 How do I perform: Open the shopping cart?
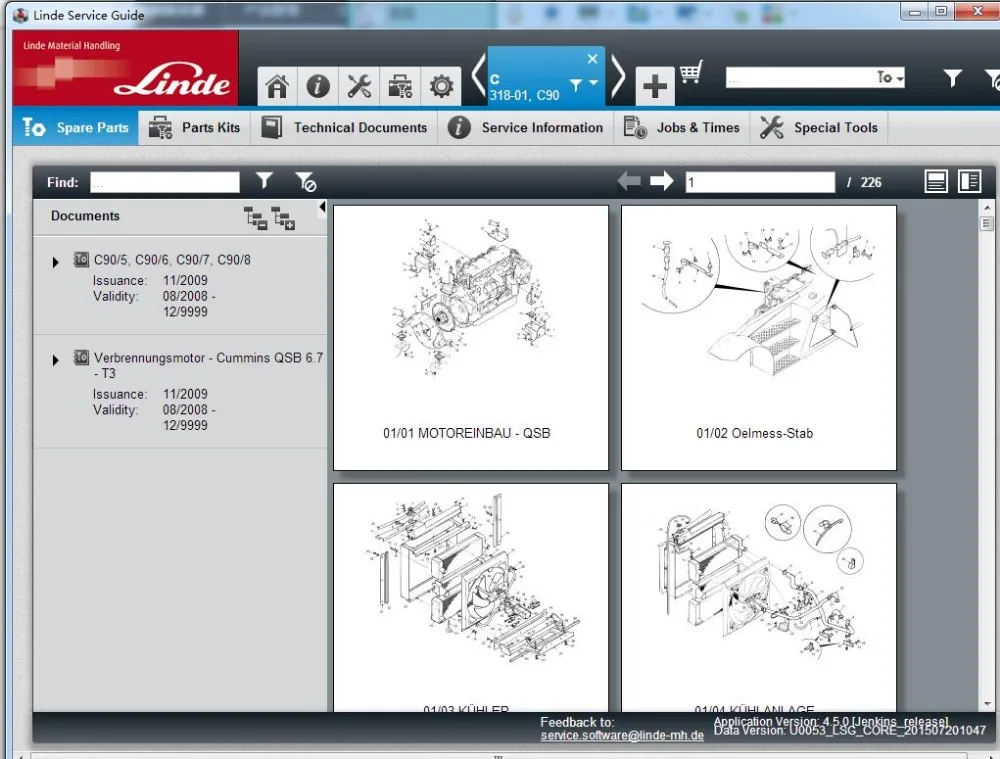(x=691, y=72)
